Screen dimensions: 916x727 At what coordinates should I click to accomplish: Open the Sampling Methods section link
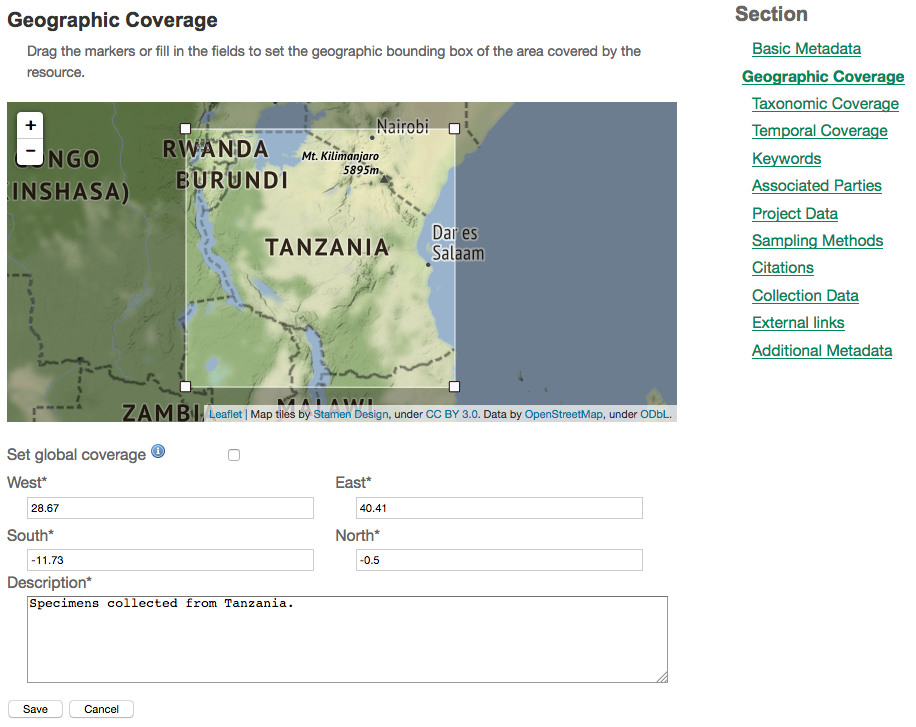(817, 241)
